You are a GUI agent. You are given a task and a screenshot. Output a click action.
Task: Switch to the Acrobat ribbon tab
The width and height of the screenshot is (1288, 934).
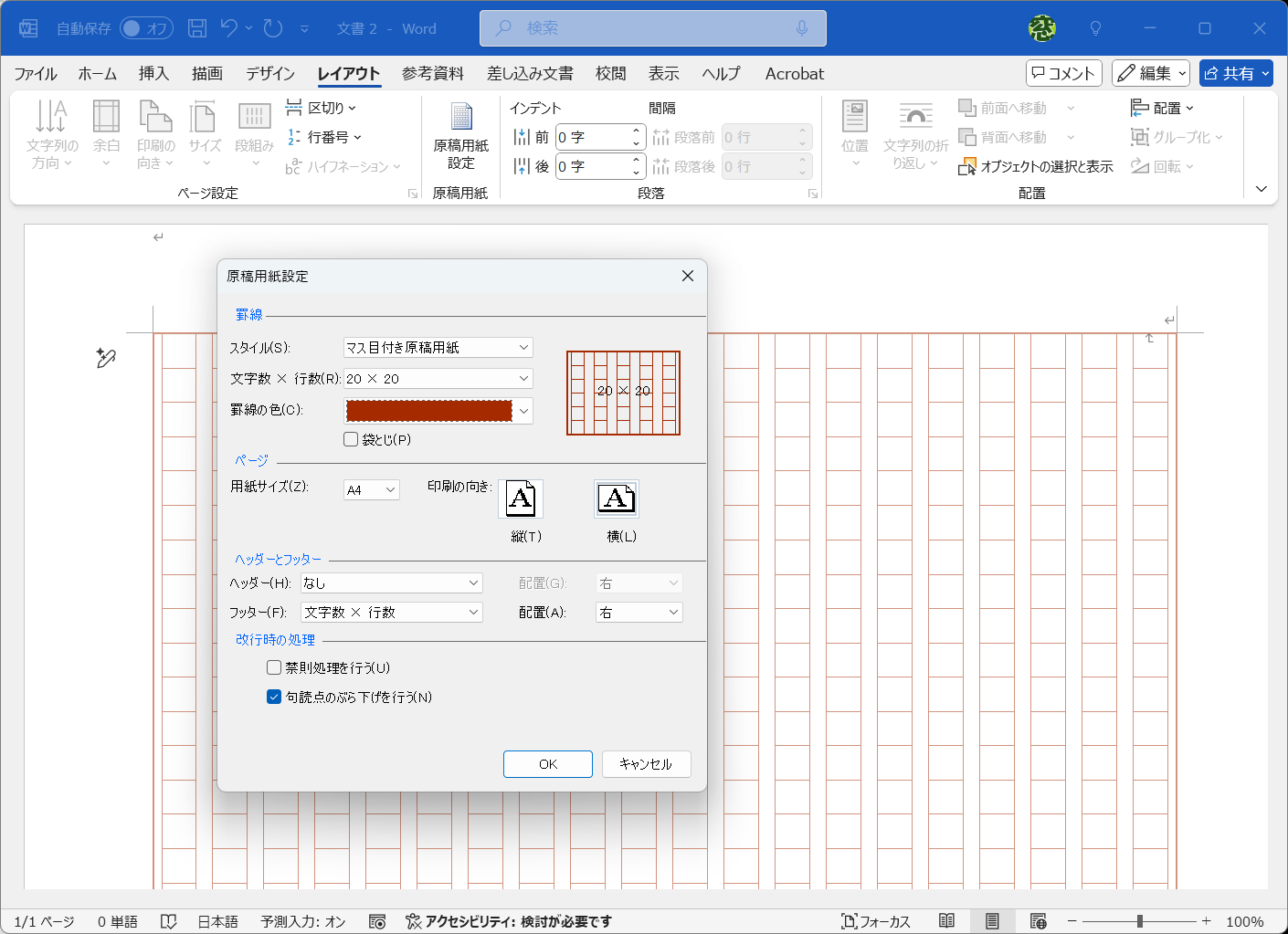793,73
